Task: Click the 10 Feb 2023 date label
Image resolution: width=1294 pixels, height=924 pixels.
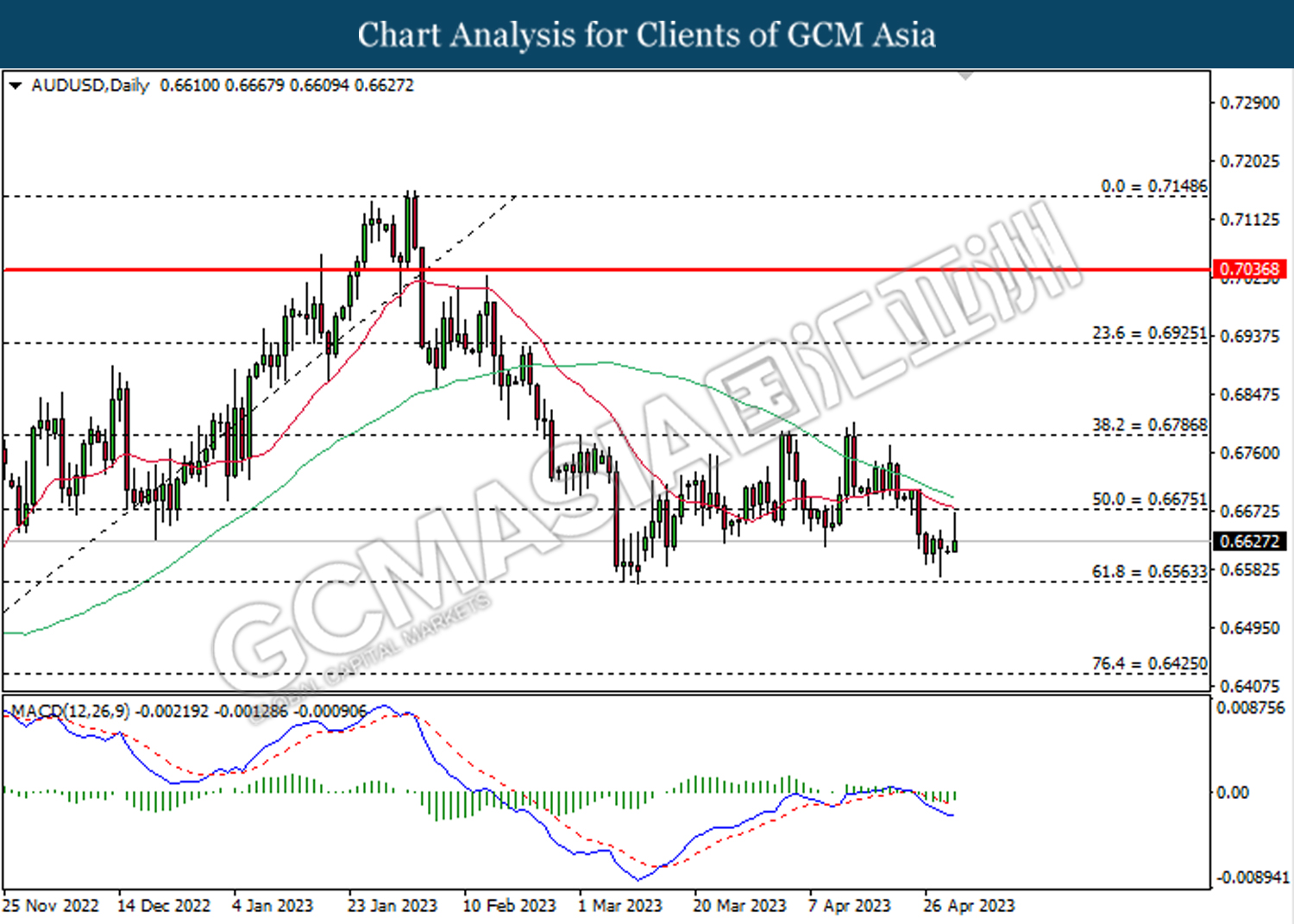Action: point(509,905)
